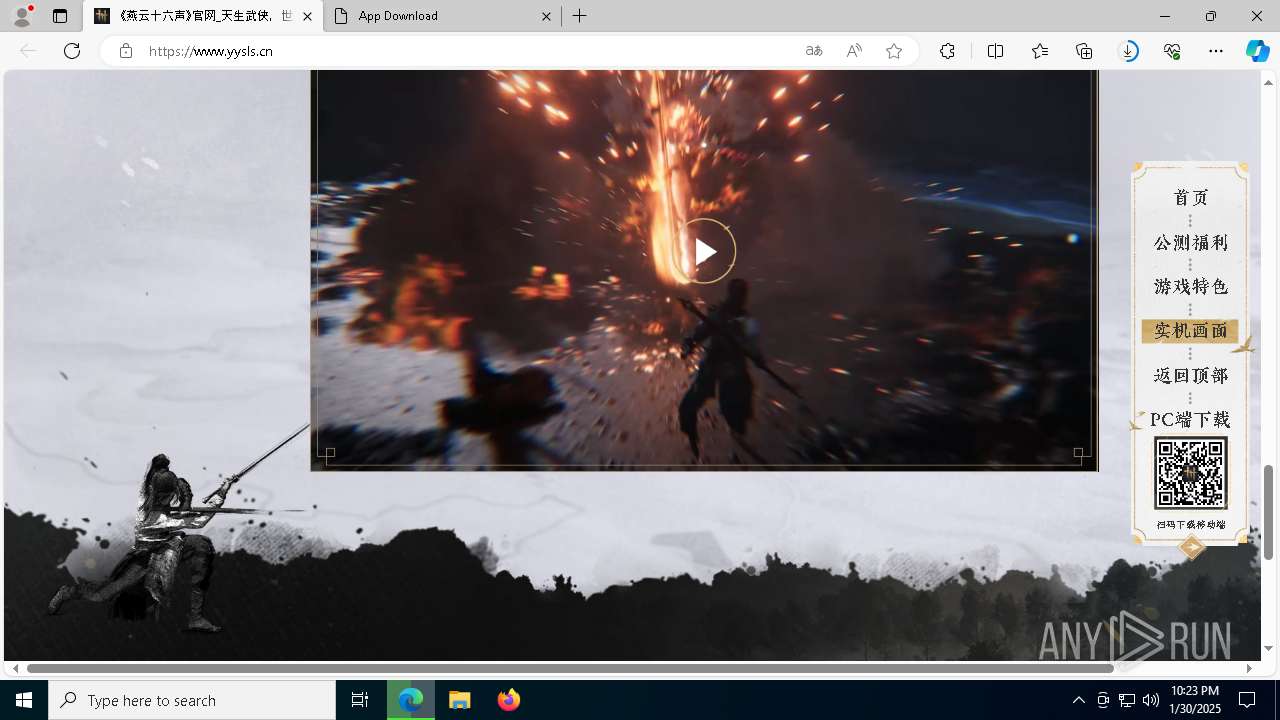This screenshot has width=1280, height=720.
Task: Activate Read aloud icon
Action: click(854, 51)
